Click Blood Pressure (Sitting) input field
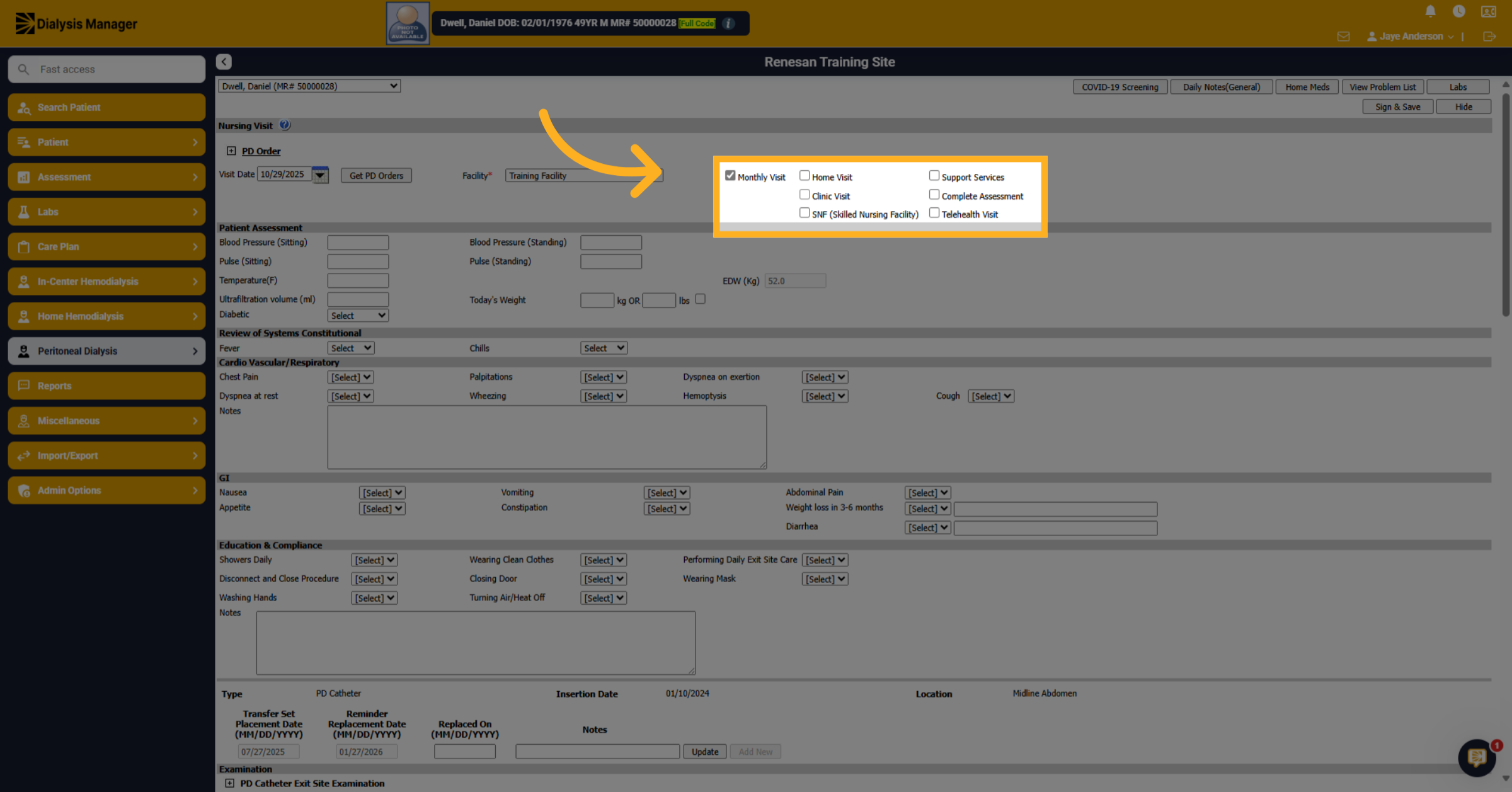Viewport: 1512px width, 792px height. click(x=358, y=243)
